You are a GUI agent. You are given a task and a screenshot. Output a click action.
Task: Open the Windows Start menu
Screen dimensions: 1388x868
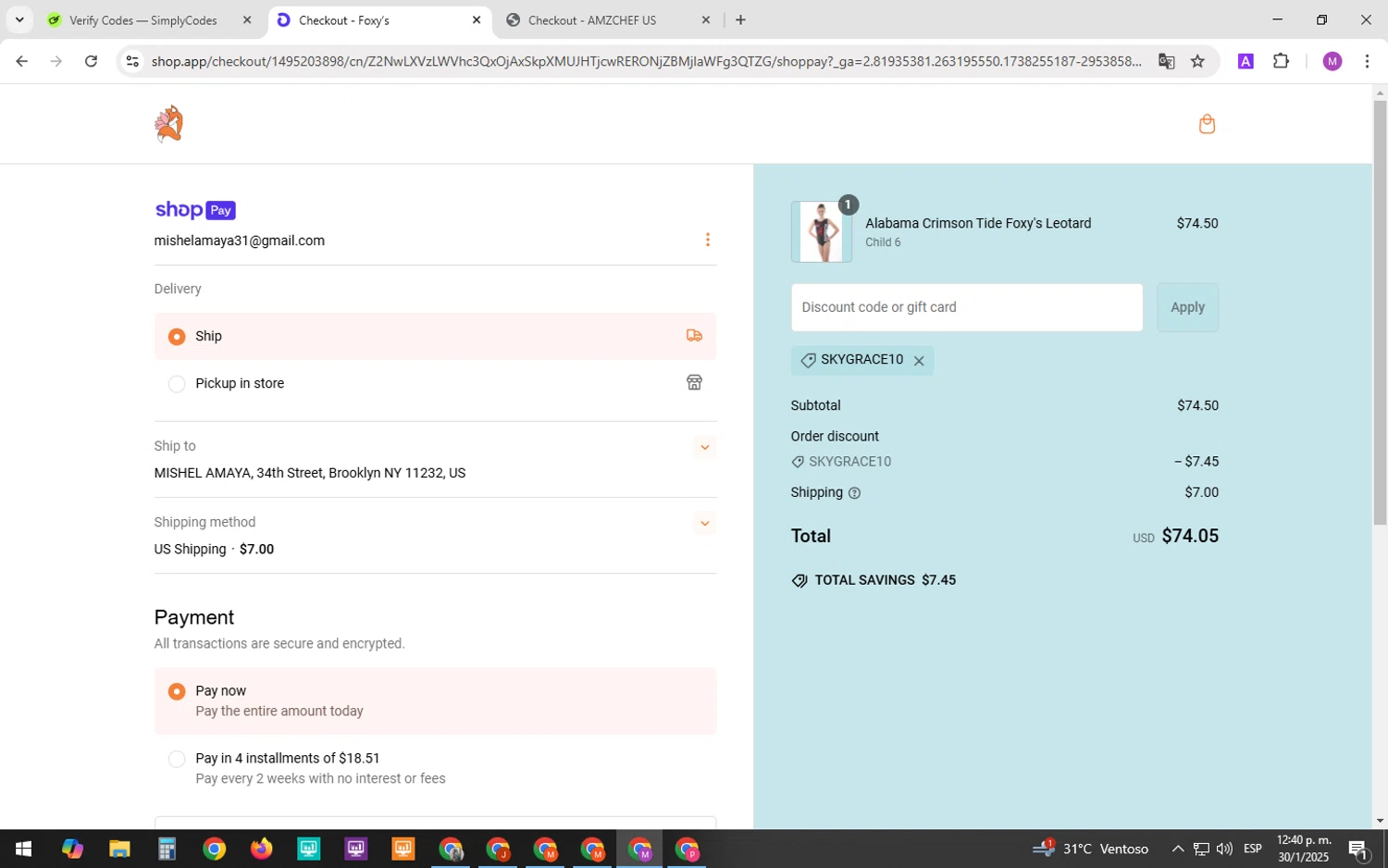(23, 849)
